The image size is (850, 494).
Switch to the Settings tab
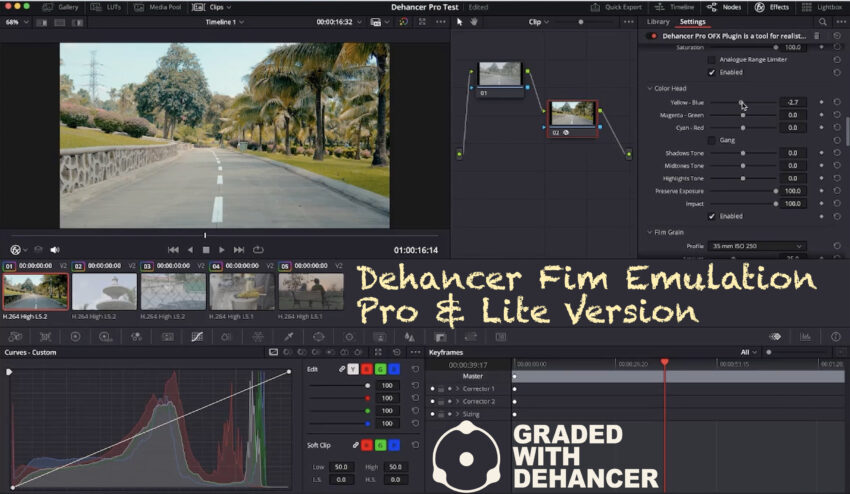(x=693, y=22)
